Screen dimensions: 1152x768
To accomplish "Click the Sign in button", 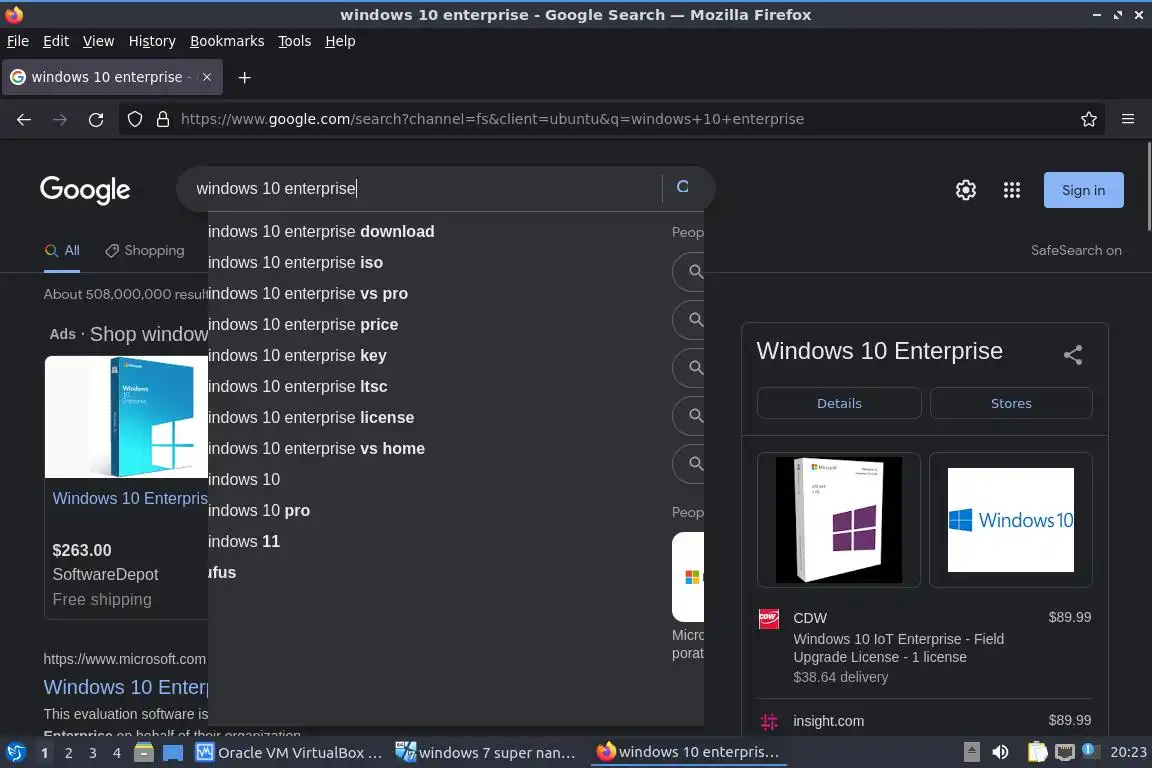I will pos(1084,190).
